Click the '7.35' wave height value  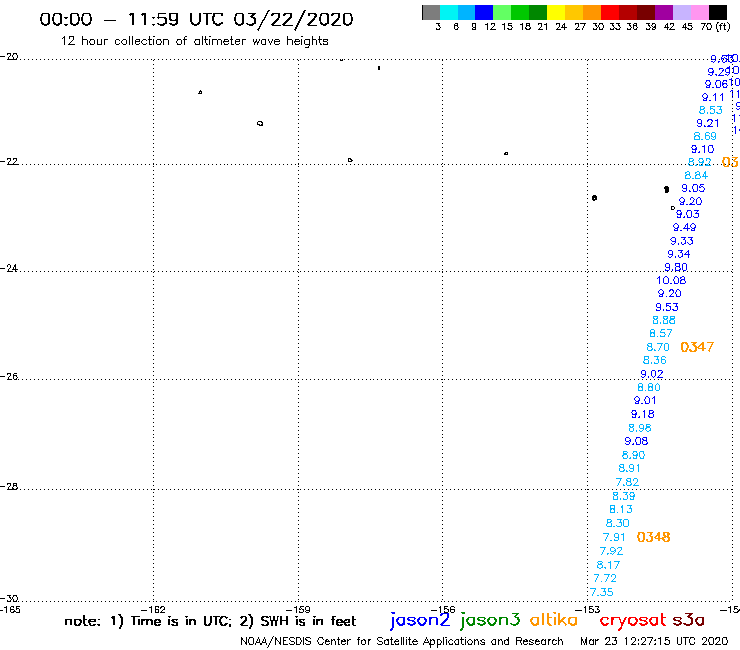602,592
